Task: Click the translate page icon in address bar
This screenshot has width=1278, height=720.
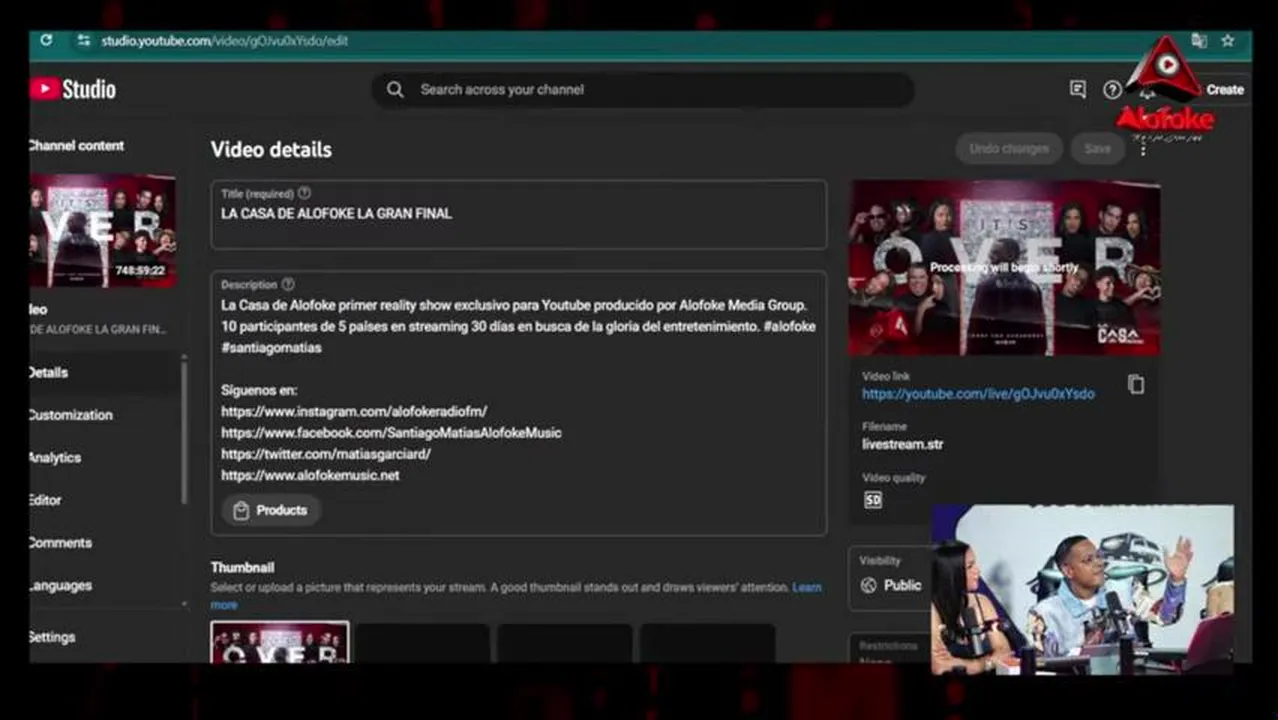Action: (x=1199, y=41)
